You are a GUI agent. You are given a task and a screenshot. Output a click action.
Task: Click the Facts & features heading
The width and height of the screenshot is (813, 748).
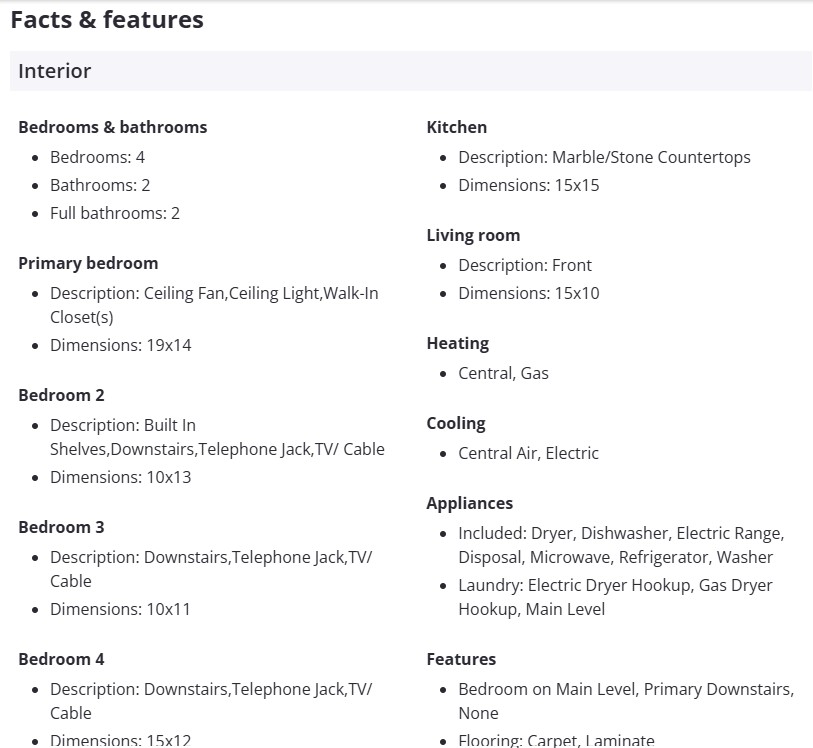click(x=107, y=20)
